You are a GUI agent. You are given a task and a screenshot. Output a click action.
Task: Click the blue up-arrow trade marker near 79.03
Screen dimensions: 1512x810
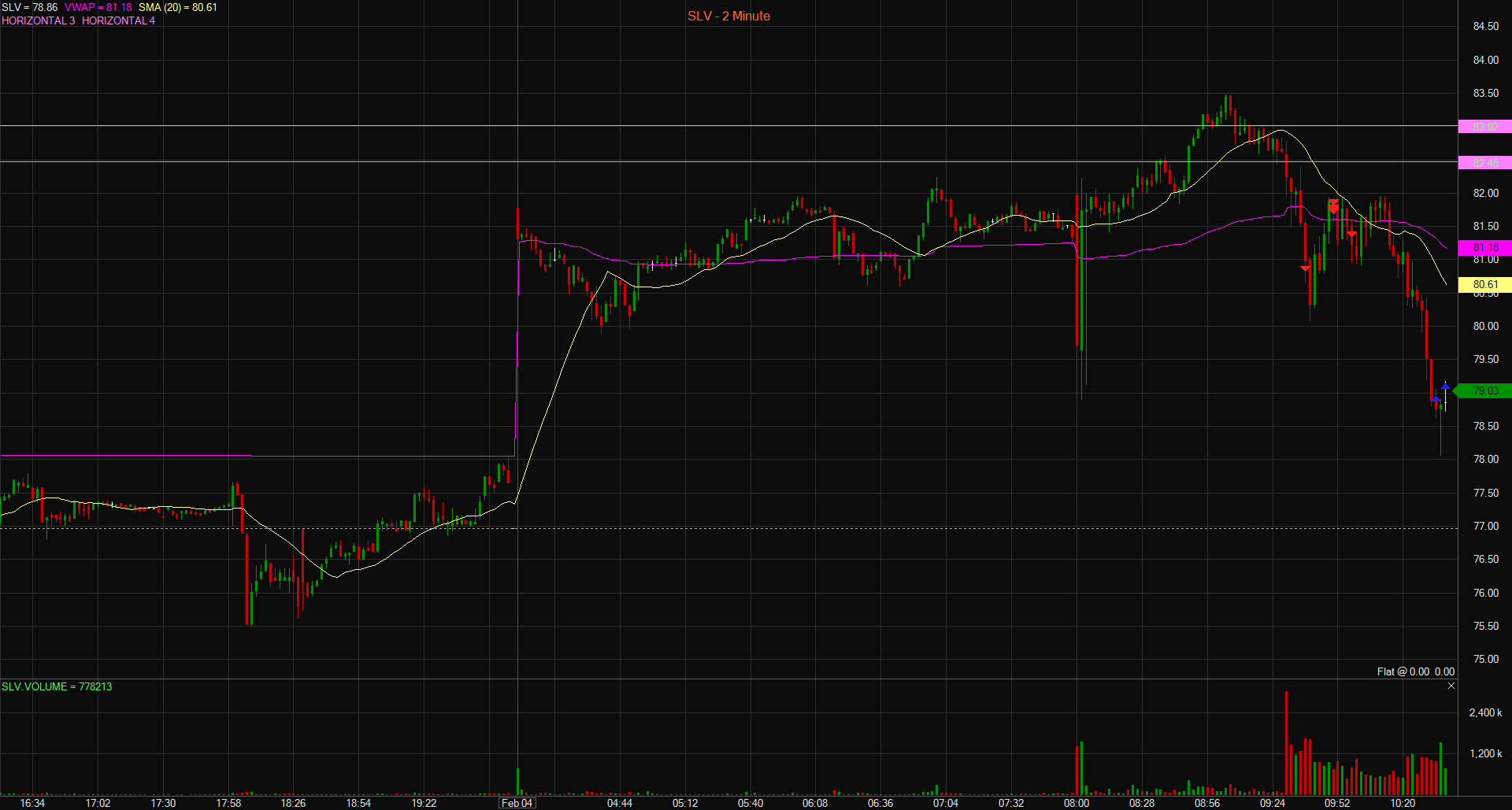point(1445,386)
